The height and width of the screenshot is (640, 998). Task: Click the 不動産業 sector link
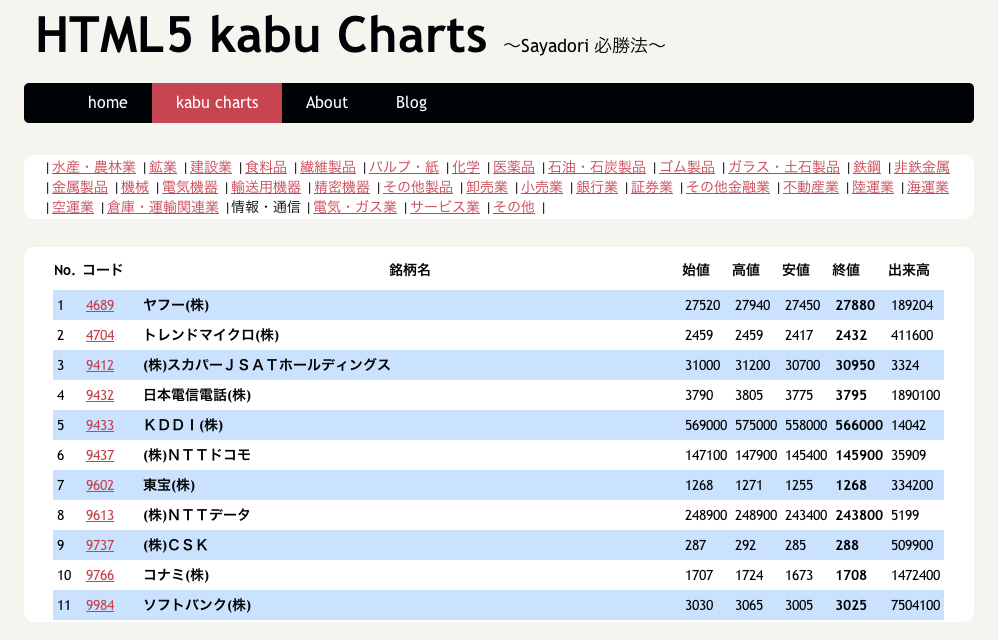[811, 188]
